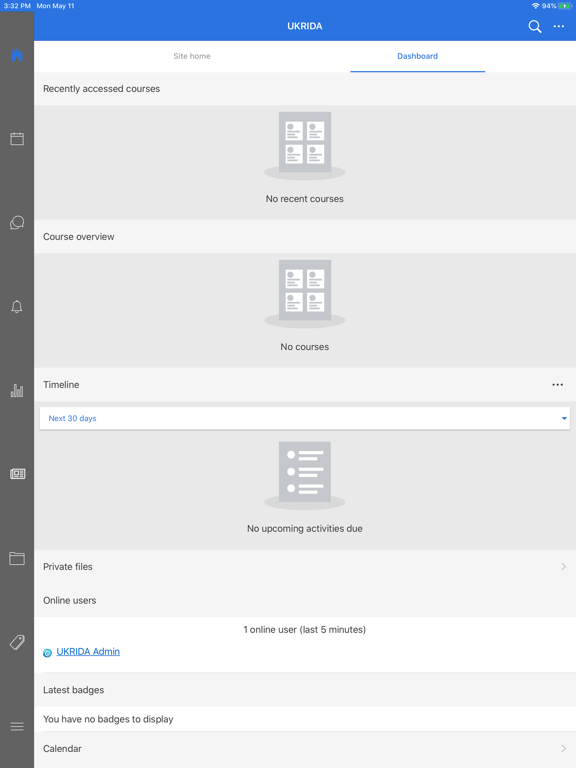576x768 pixels.
Task: Switch to Site home tab
Action: coord(192,56)
